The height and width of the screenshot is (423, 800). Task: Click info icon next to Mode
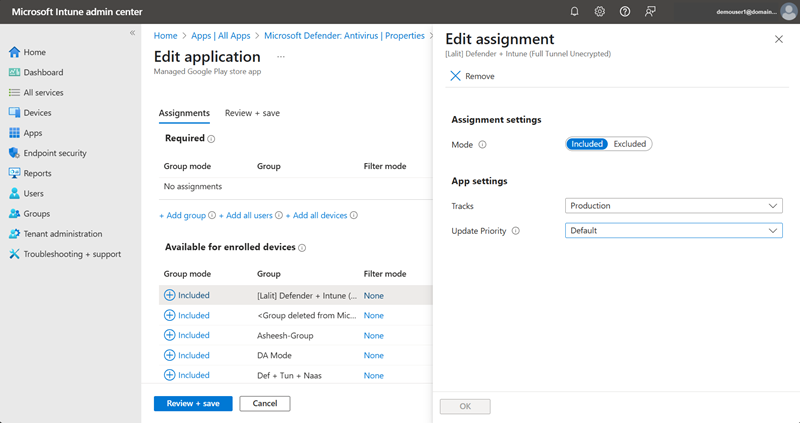point(482,144)
